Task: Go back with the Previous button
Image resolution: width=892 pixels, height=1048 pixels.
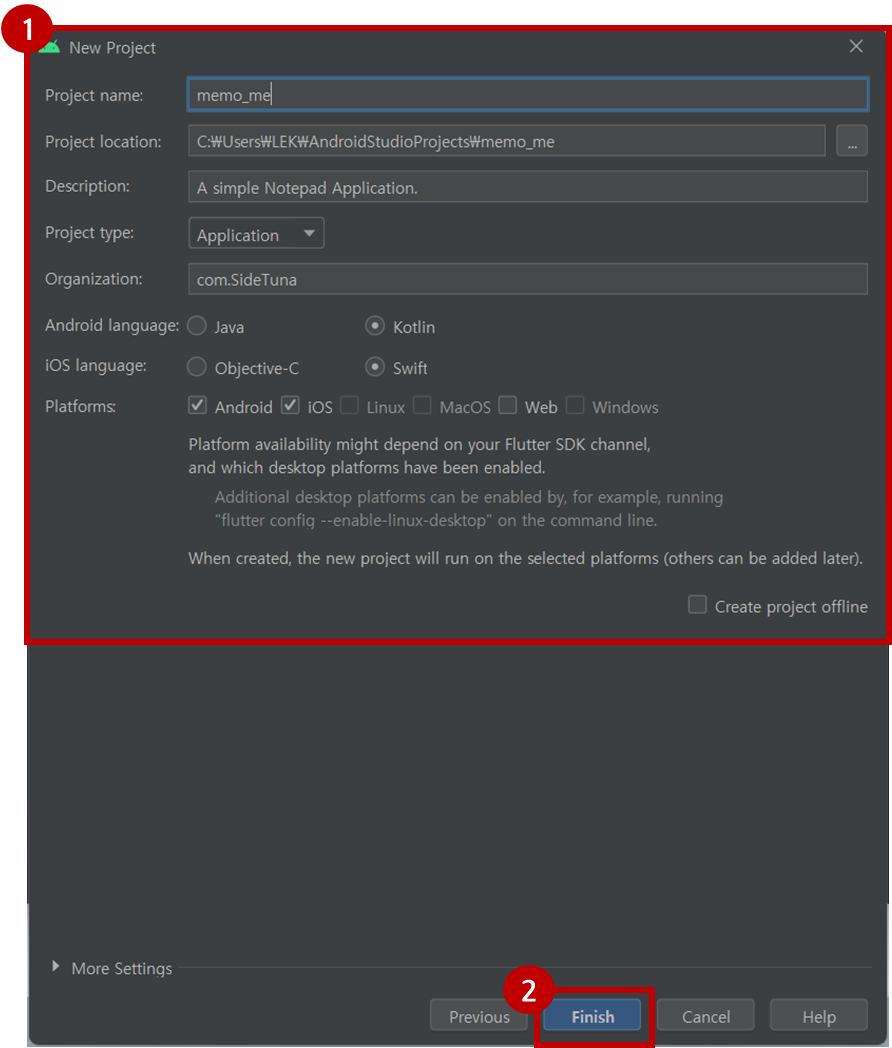Action: point(479,1016)
